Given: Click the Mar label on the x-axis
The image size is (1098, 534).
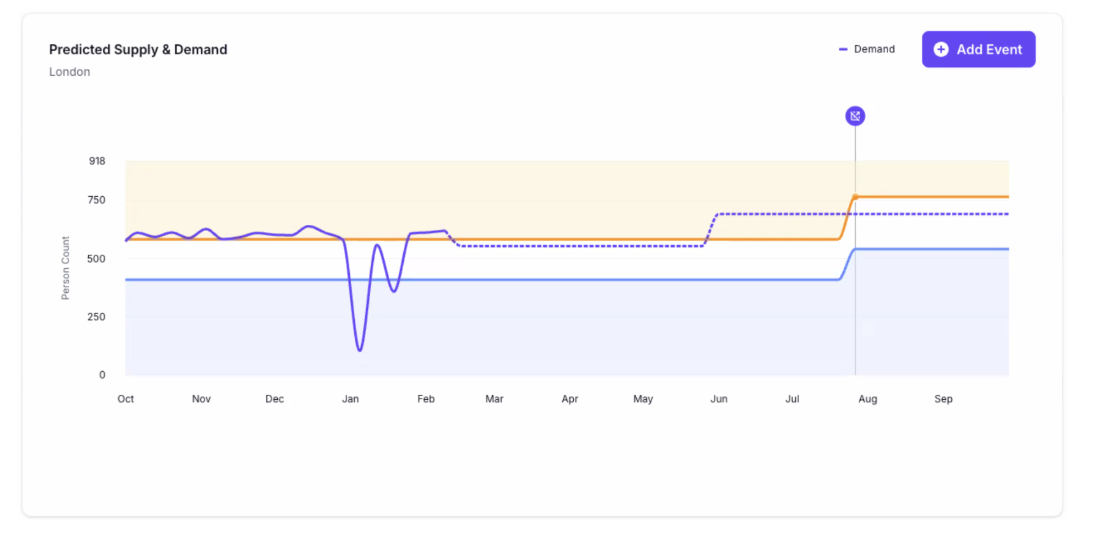Looking at the screenshot, I should (494, 399).
